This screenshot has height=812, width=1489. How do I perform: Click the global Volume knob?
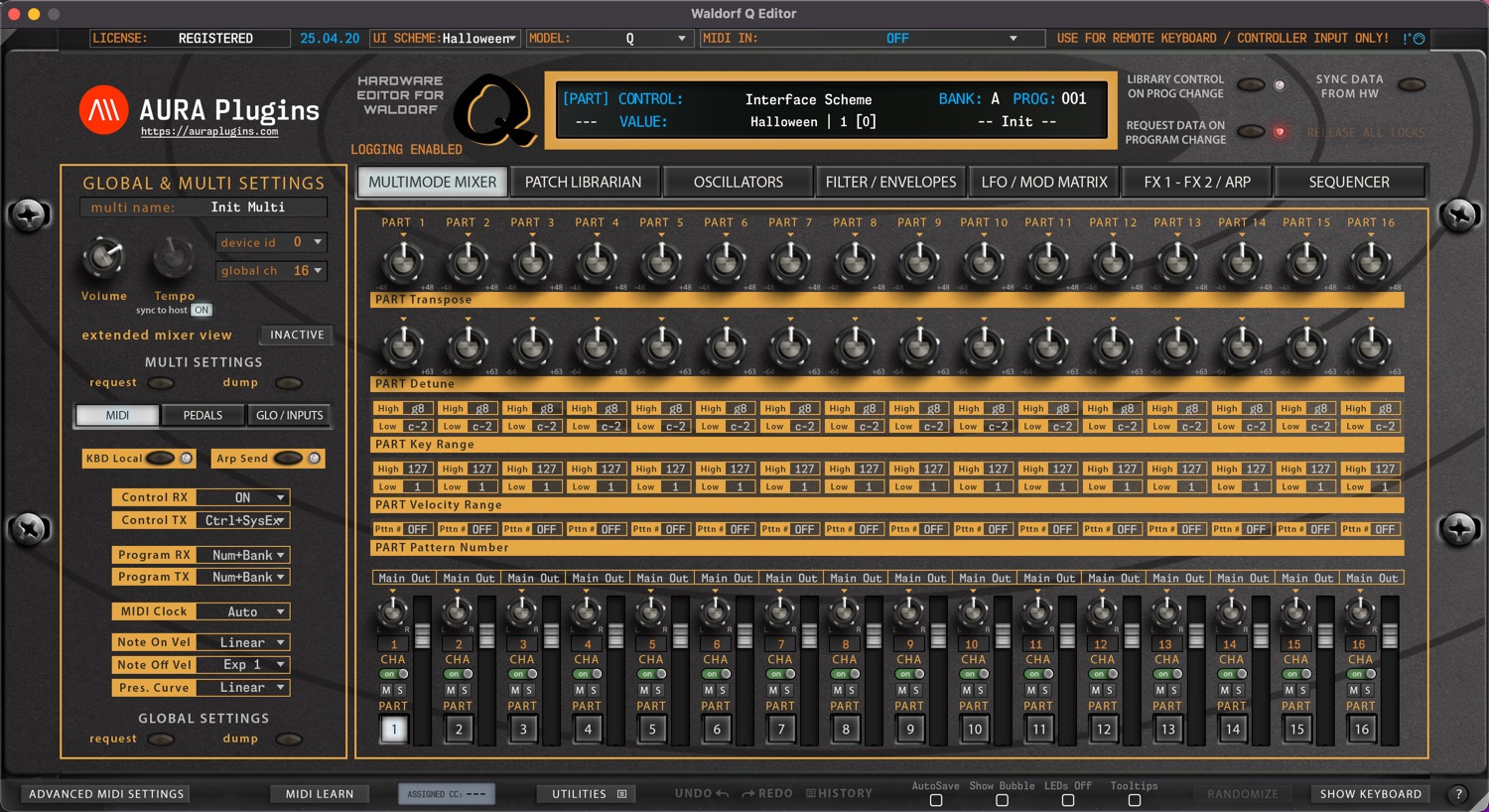103,258
